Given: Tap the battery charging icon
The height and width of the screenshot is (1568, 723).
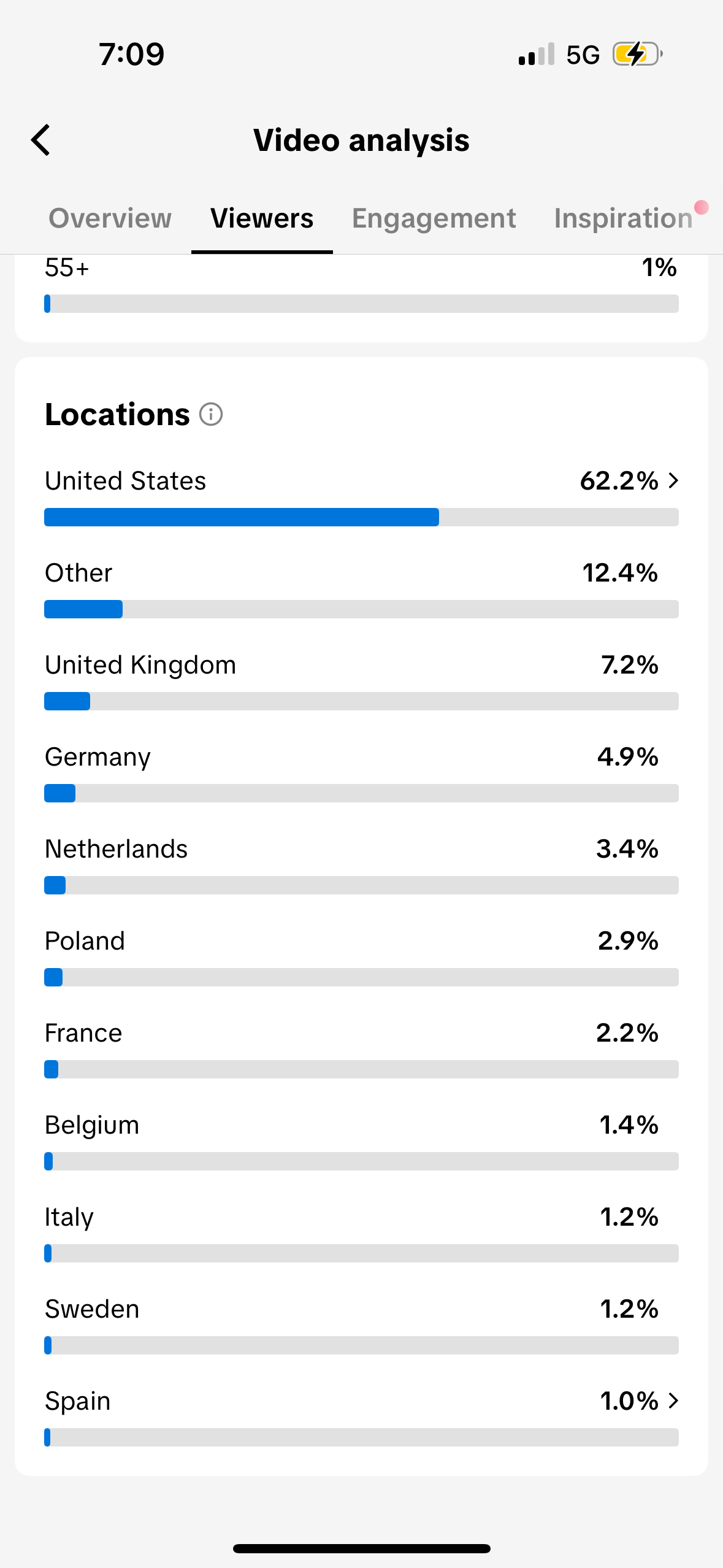Looking at the screenshot, I should coord(637,55).
